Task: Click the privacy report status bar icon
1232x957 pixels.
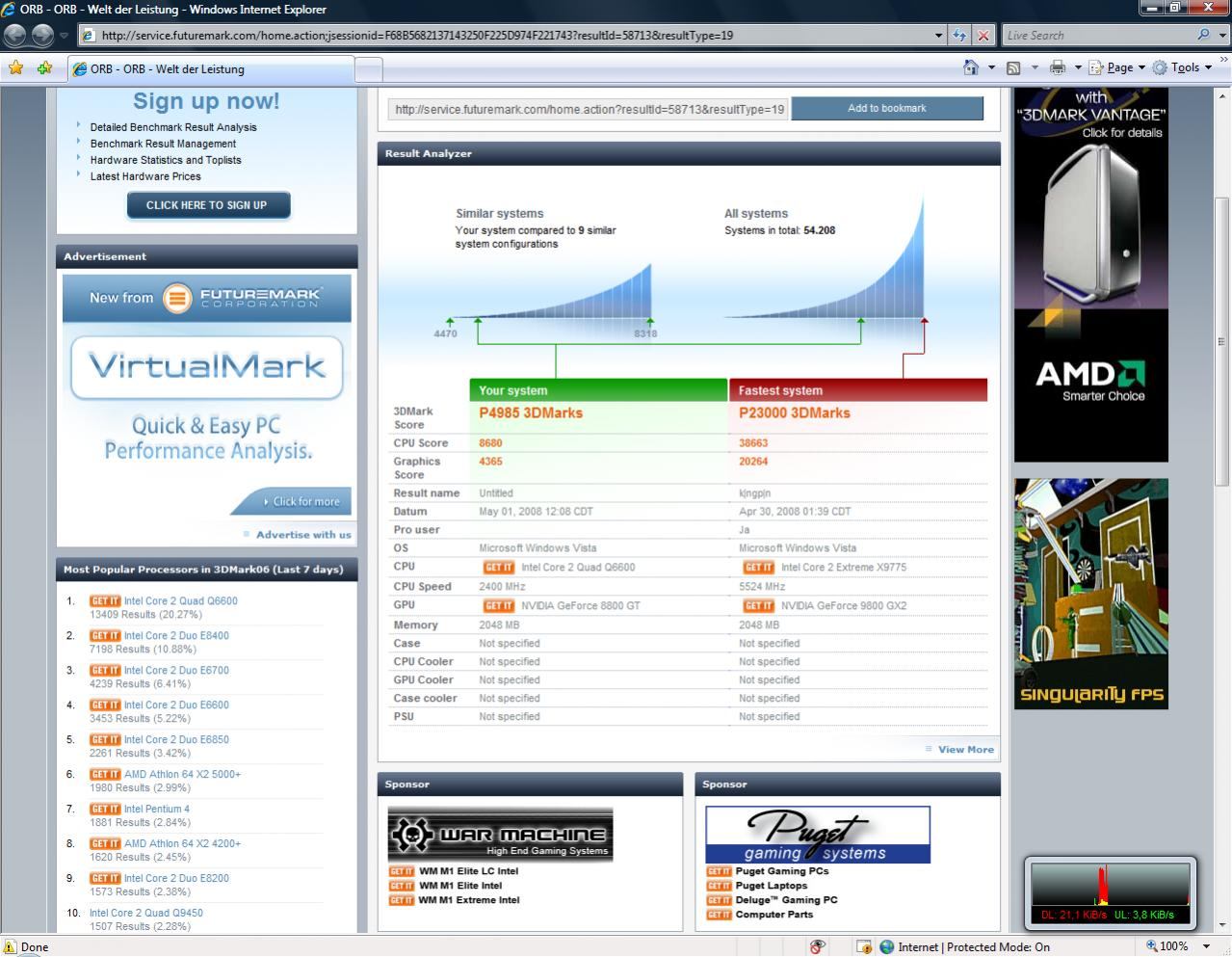Action: [x=864, y=946]
